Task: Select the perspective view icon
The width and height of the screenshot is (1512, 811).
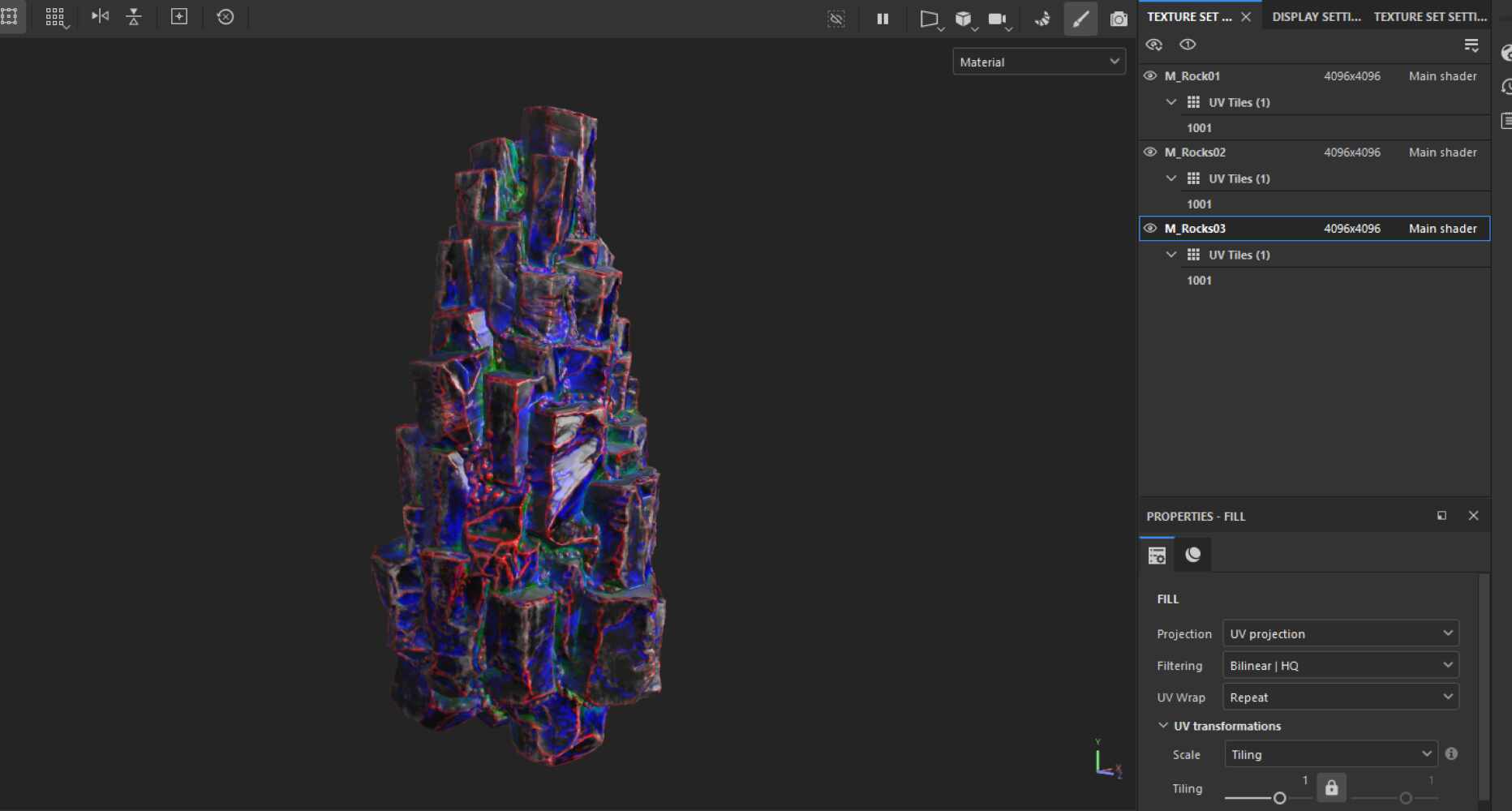Action: click(x=929, y=19)
